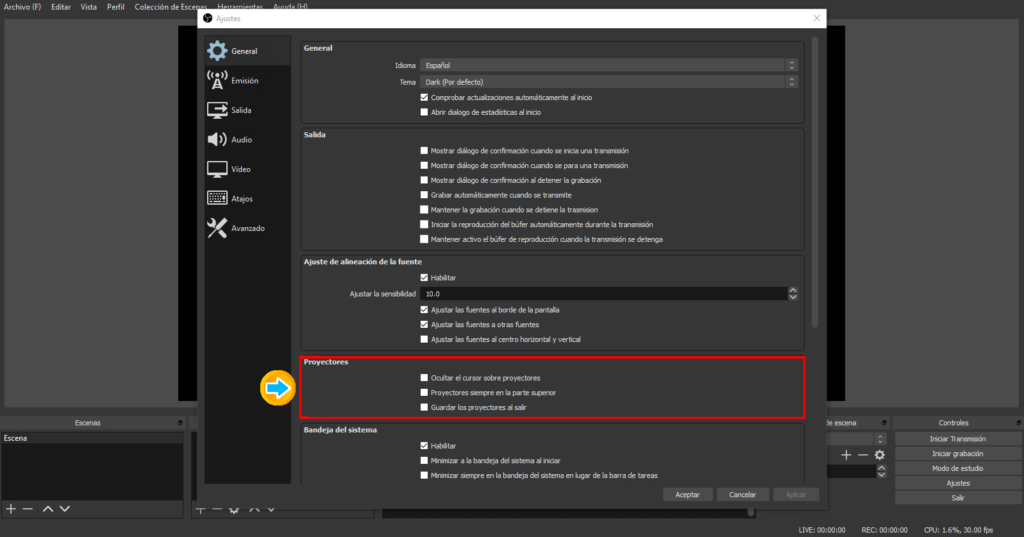Increase Ajustar la sensibilidad value
The image size is (1024, 537).
(x=793, y=291)
